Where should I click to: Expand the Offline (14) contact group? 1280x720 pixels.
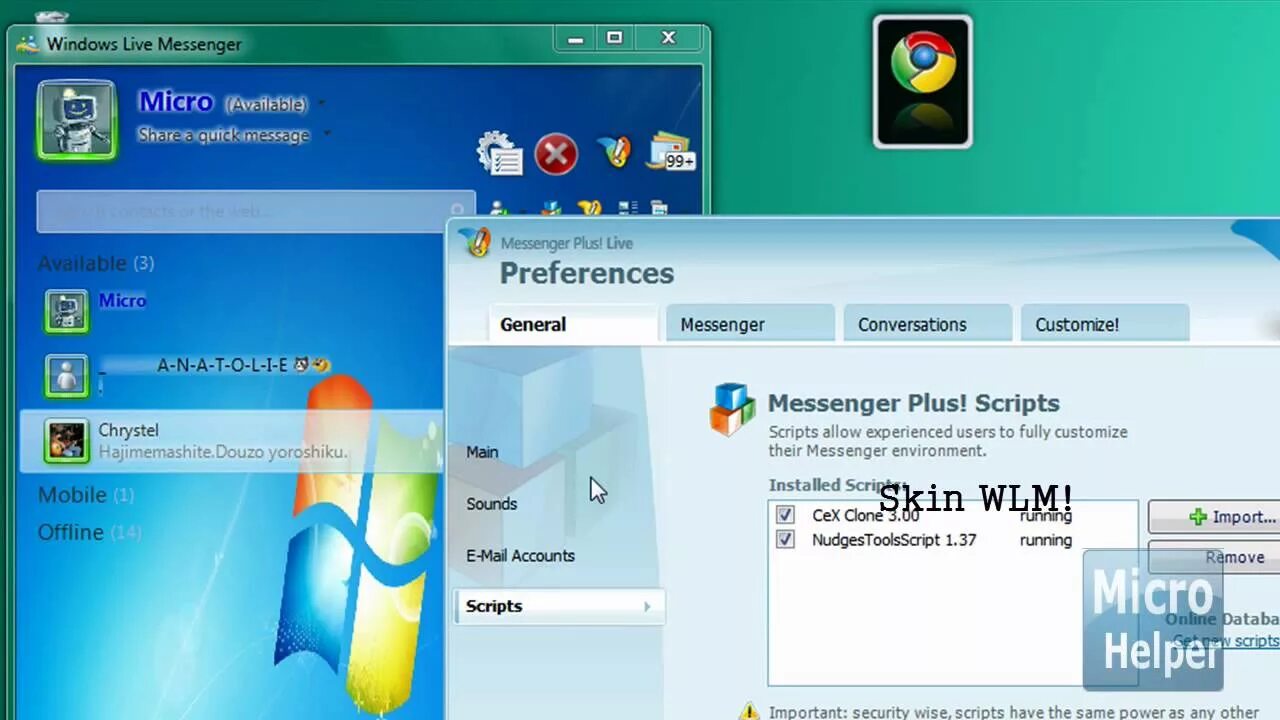[89, 532]
